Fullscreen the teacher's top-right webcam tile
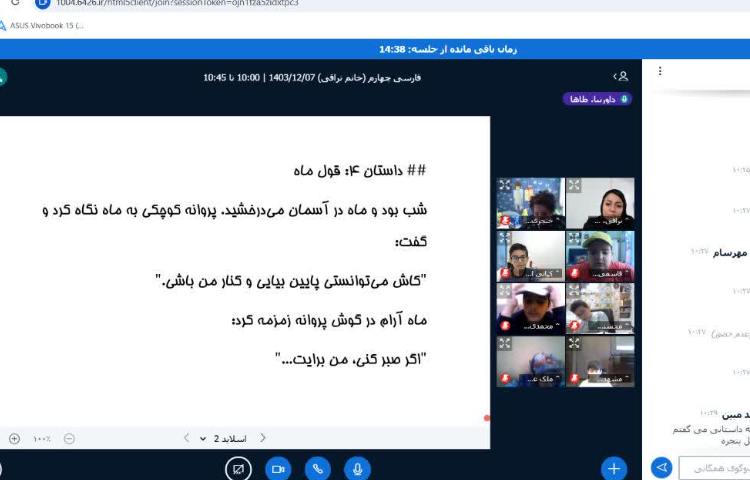Image resolution: width=750 pixels, height=480 pixels. pyautogui.click(x=573, y=185)
